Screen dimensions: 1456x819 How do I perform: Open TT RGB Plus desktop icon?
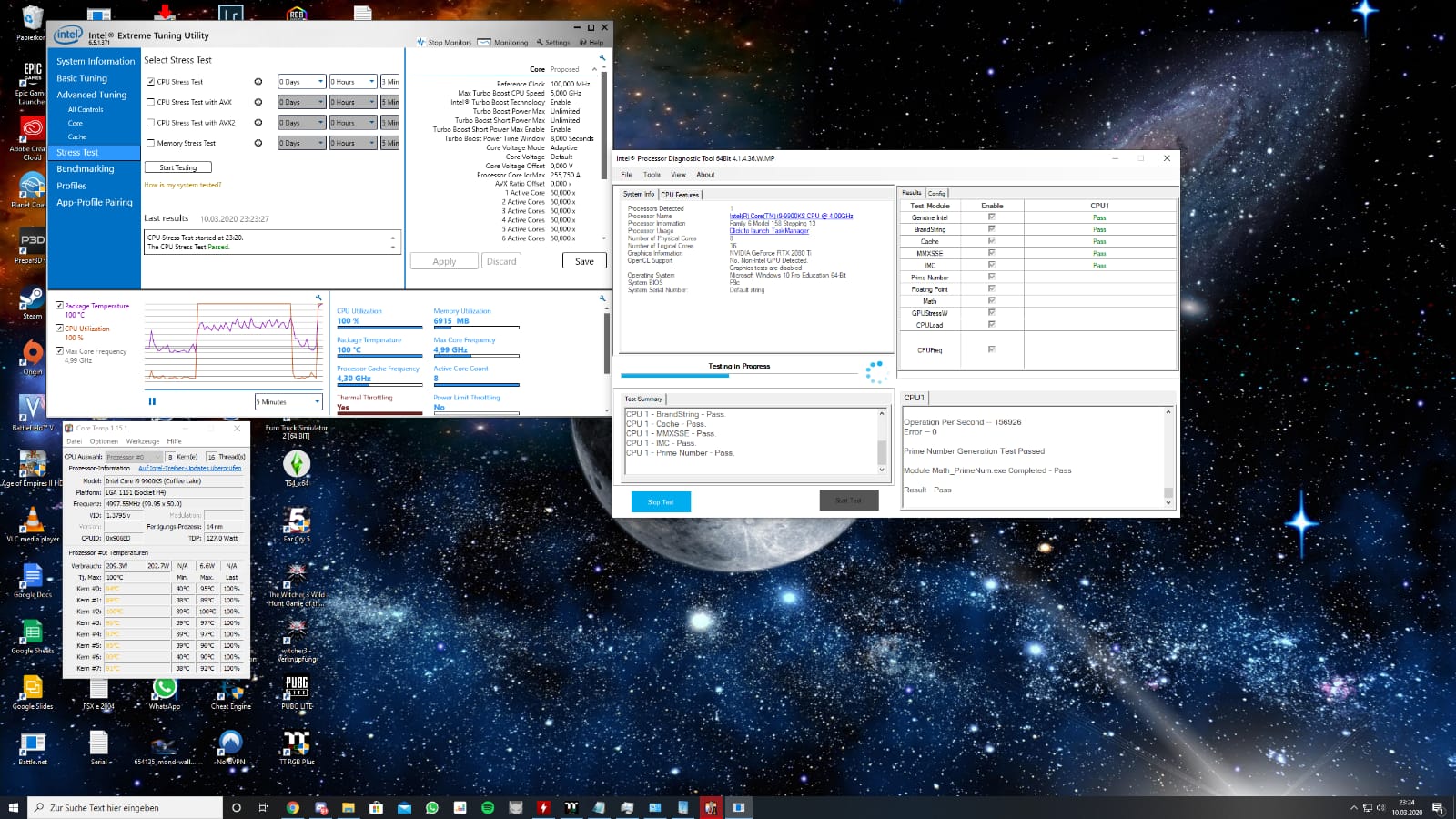pos(297,748)
